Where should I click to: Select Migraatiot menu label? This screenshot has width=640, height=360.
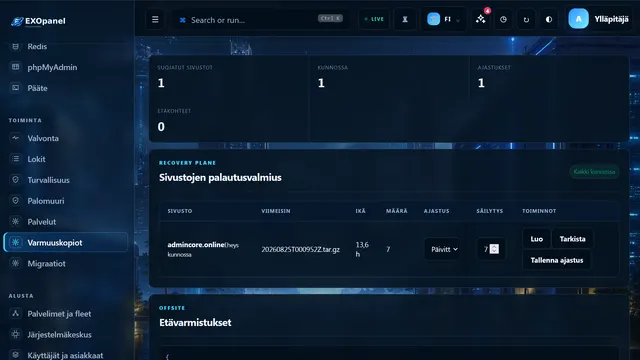pyautogui.click(x=47, y=264)
